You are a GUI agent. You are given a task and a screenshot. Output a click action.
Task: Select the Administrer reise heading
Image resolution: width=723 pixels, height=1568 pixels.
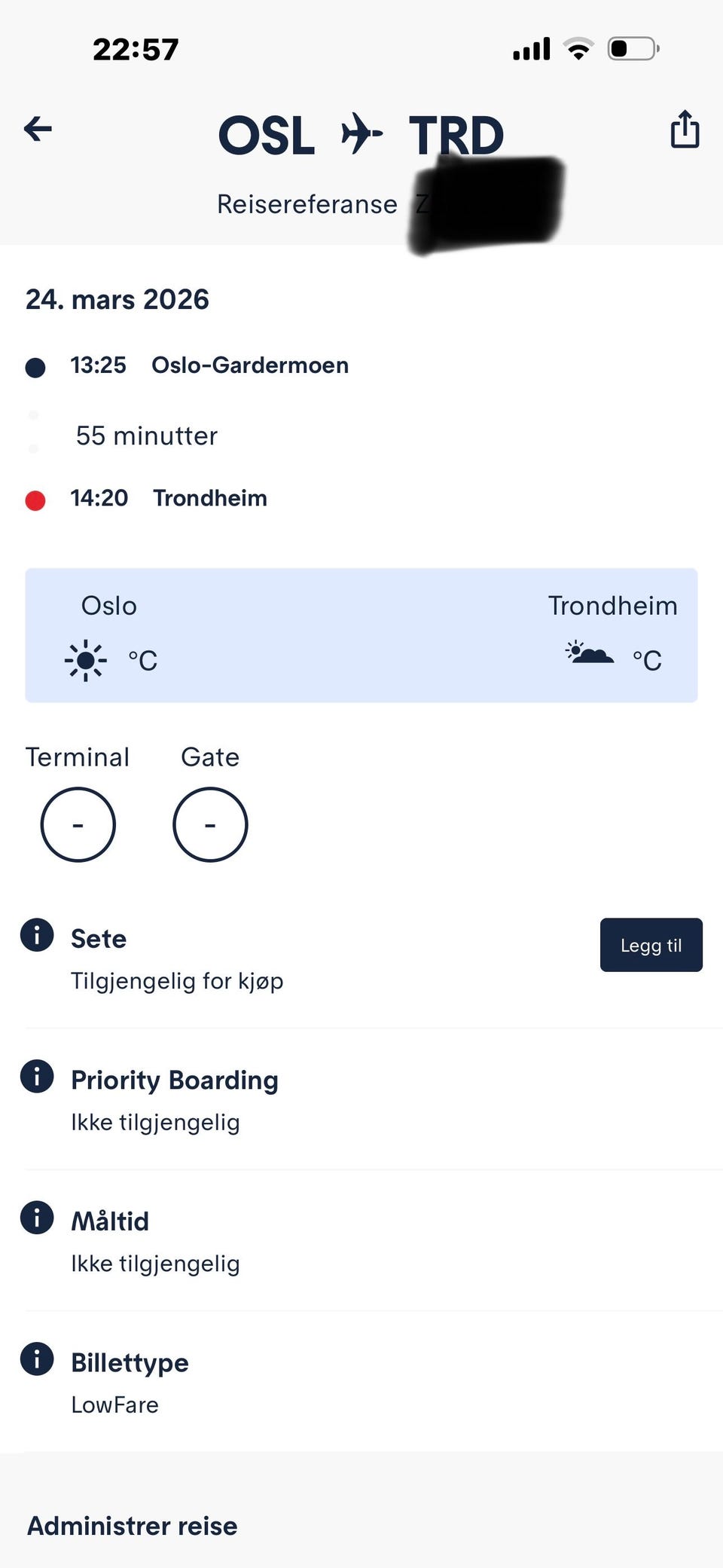click(x=133, y=1526)
